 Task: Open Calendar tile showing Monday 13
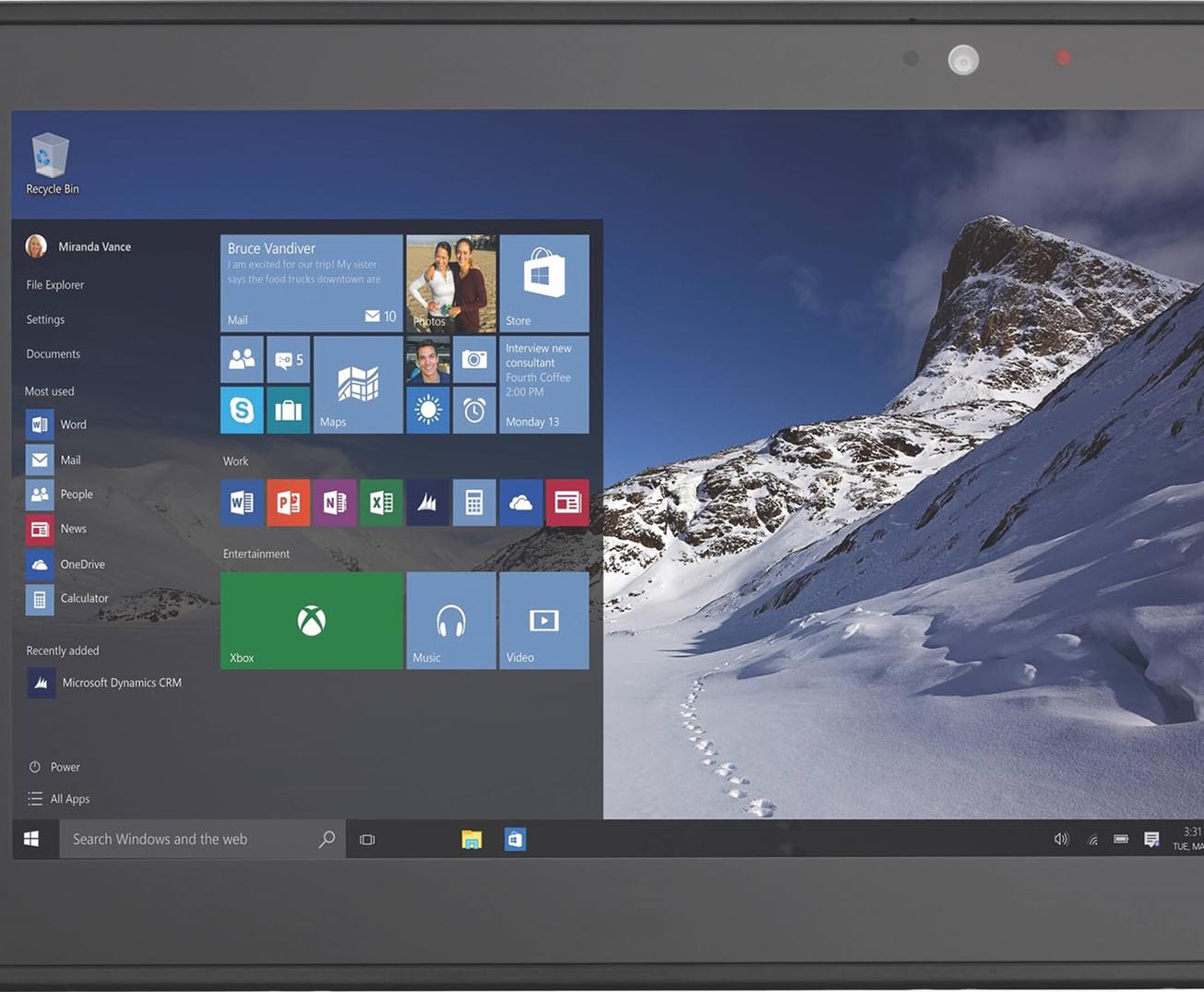pos(544,385)
